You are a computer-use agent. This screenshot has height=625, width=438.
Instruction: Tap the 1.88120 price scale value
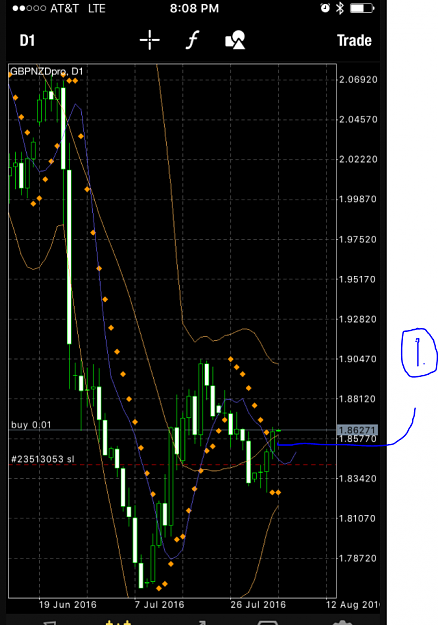[358, 399]
